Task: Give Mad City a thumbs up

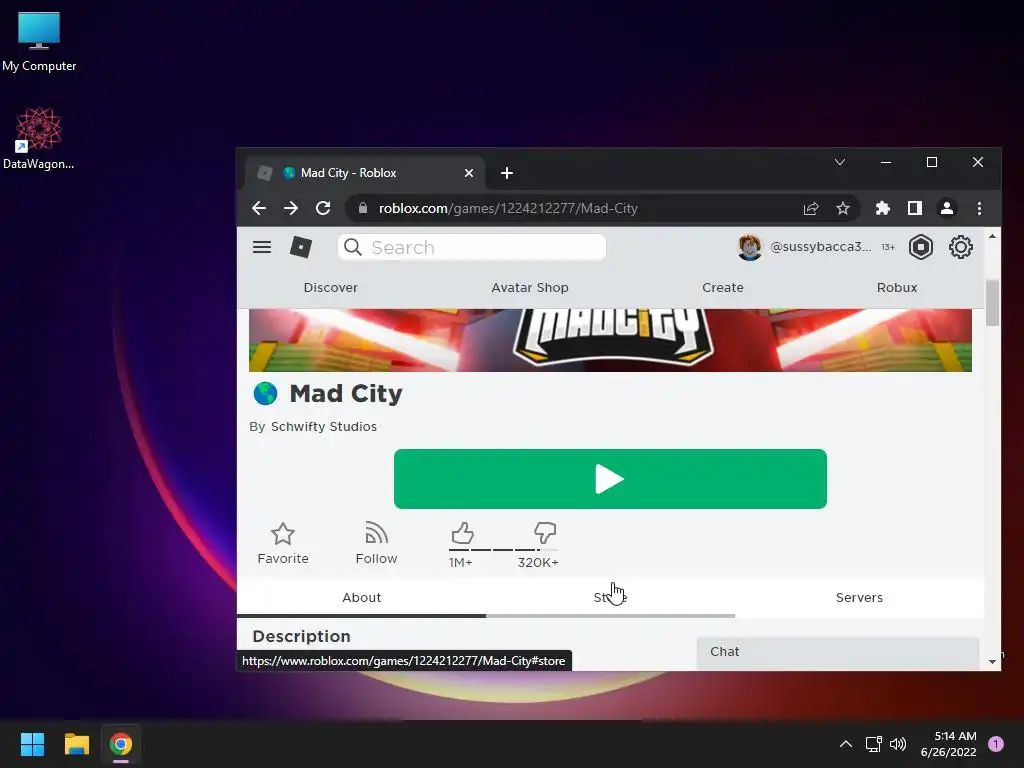Action: [x=462, y=533]
